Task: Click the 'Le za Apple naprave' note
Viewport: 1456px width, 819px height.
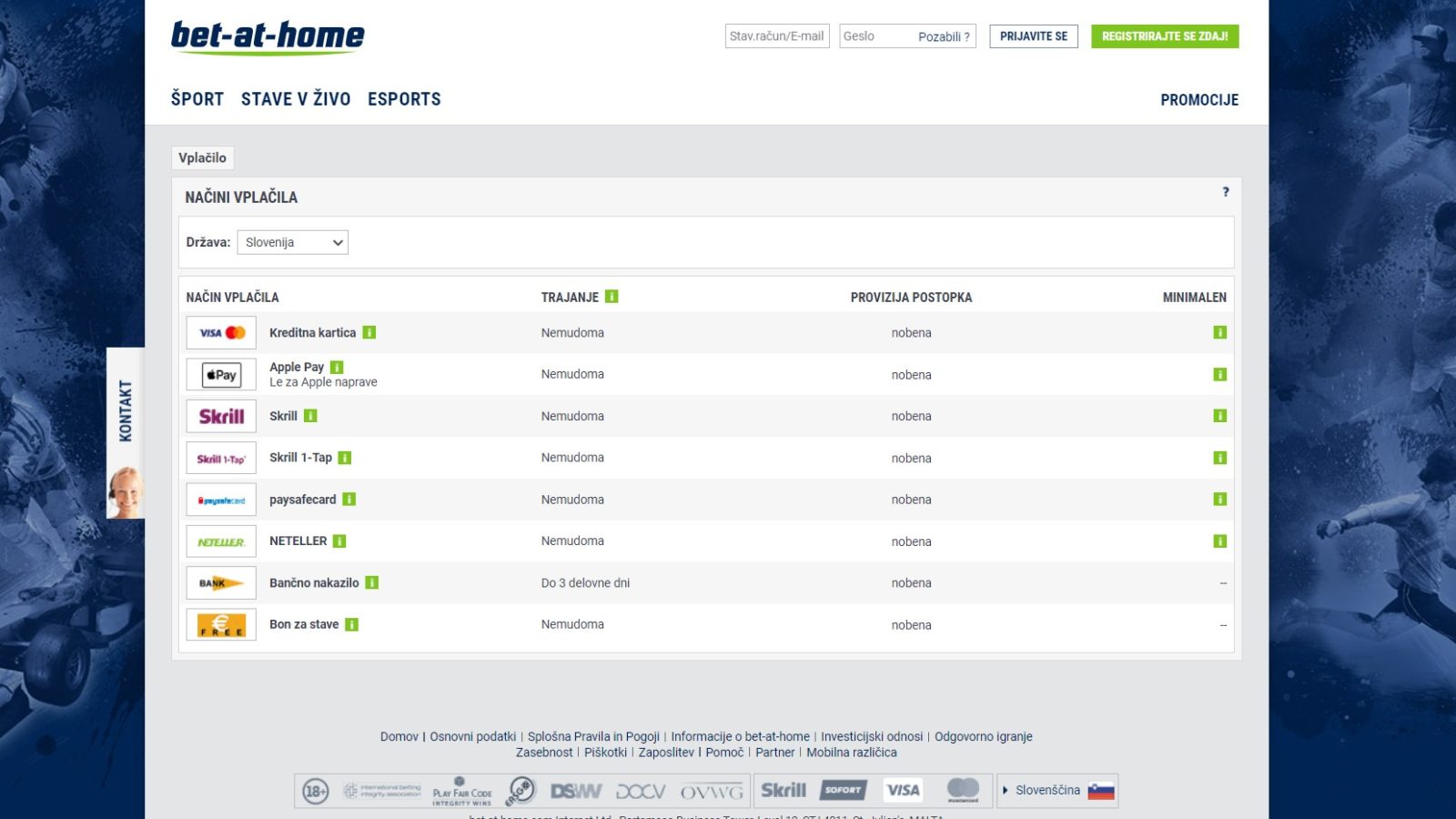Action: pyautogui.click(x=323, y=382)
